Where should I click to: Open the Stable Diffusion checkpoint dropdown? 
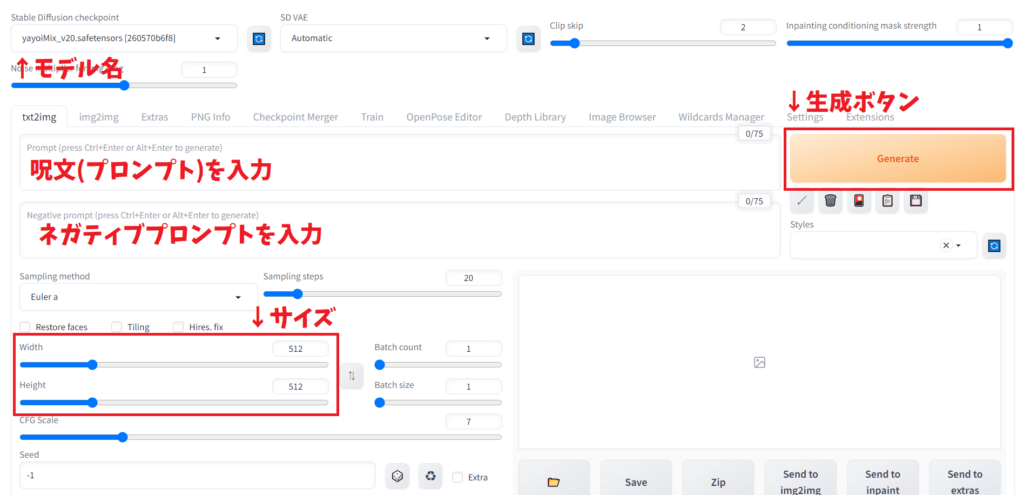(124, 39)
